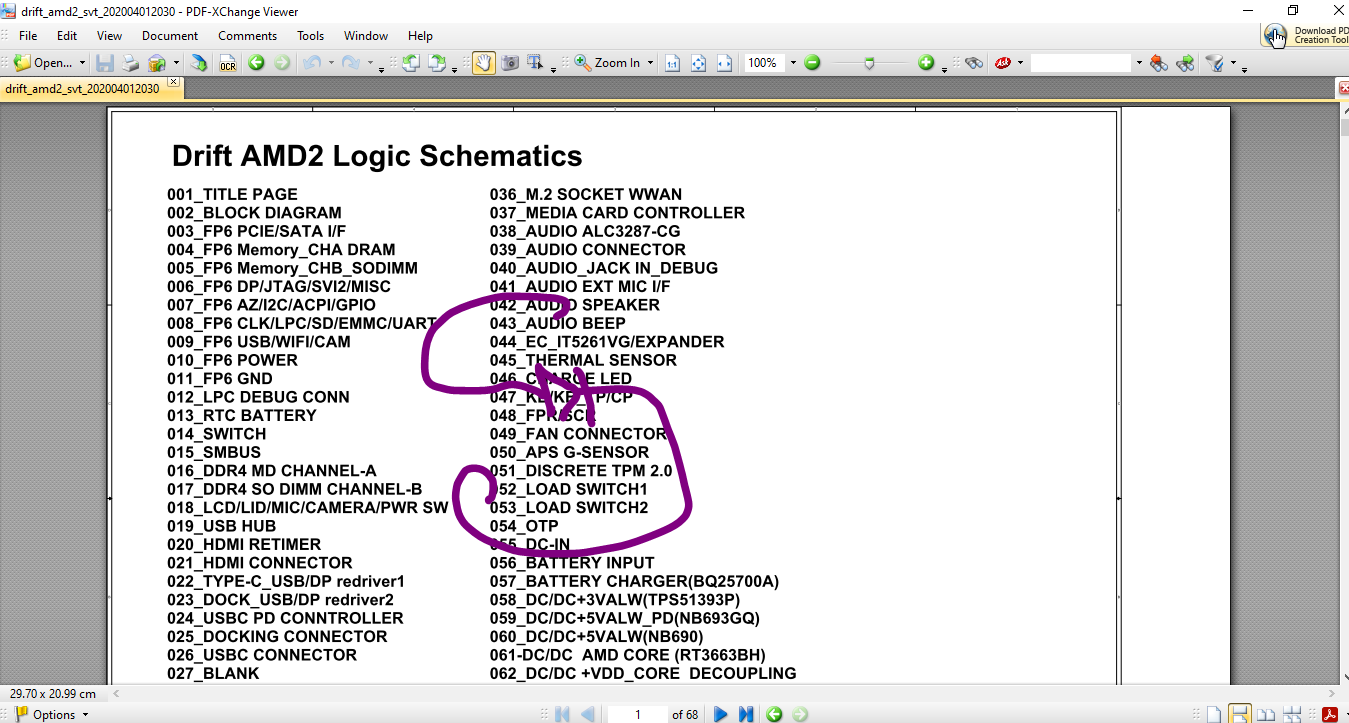This screenshot has width=1349, height=723.
Task: Click the Undo toolbar icon
Action: pos(310,63)
